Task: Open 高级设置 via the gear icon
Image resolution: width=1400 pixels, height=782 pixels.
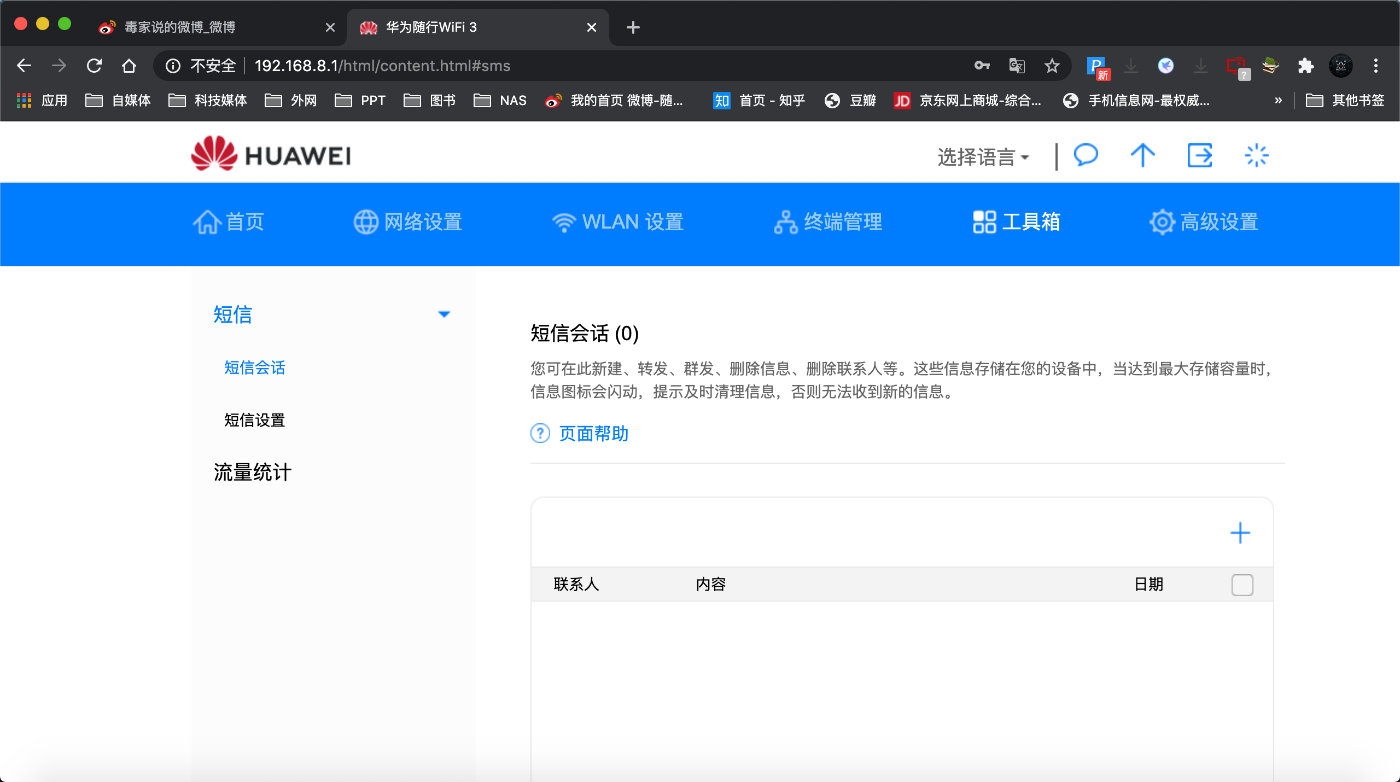Action: pos(1203,222)
